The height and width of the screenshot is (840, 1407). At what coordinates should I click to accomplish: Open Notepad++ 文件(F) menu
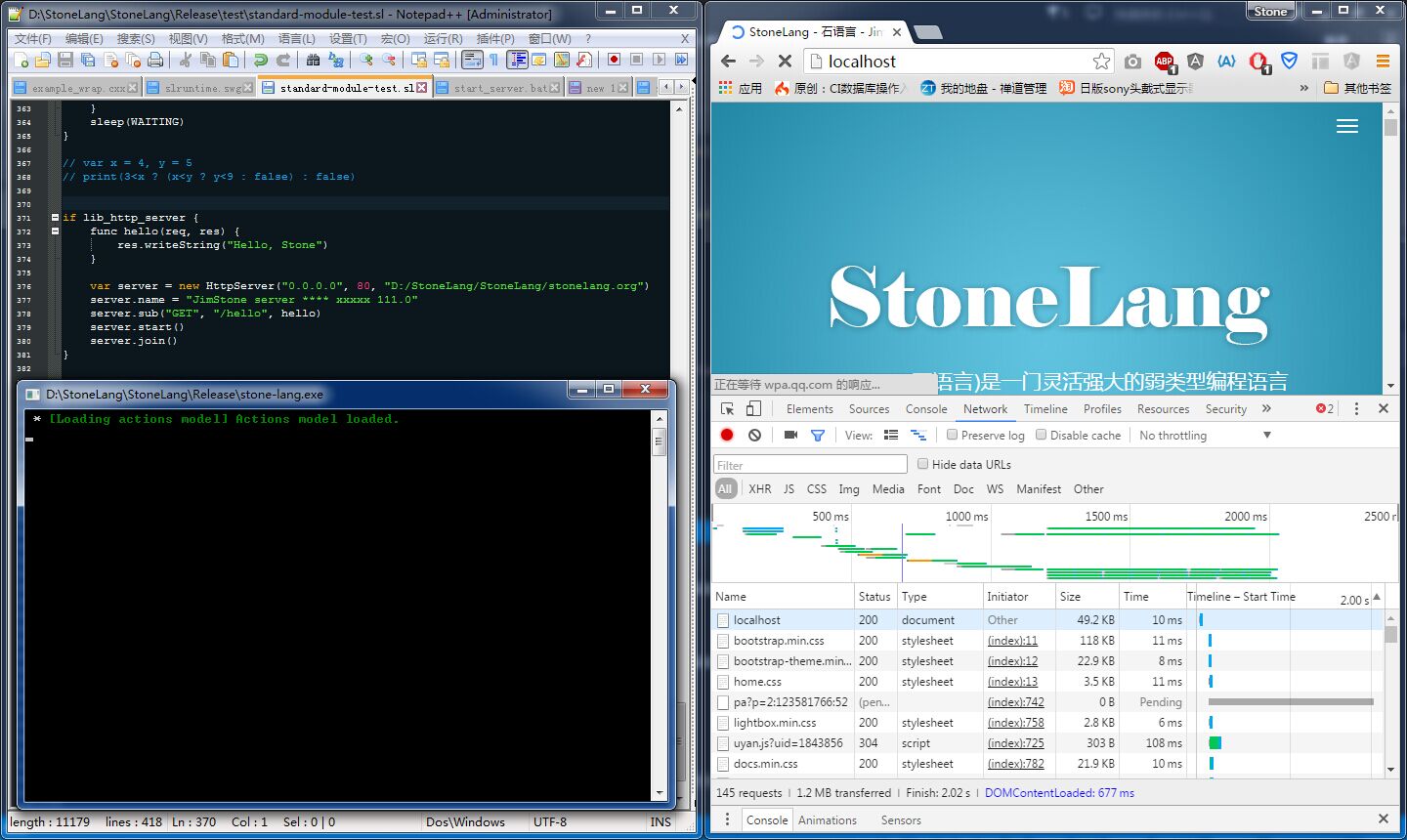click(32, 38)
